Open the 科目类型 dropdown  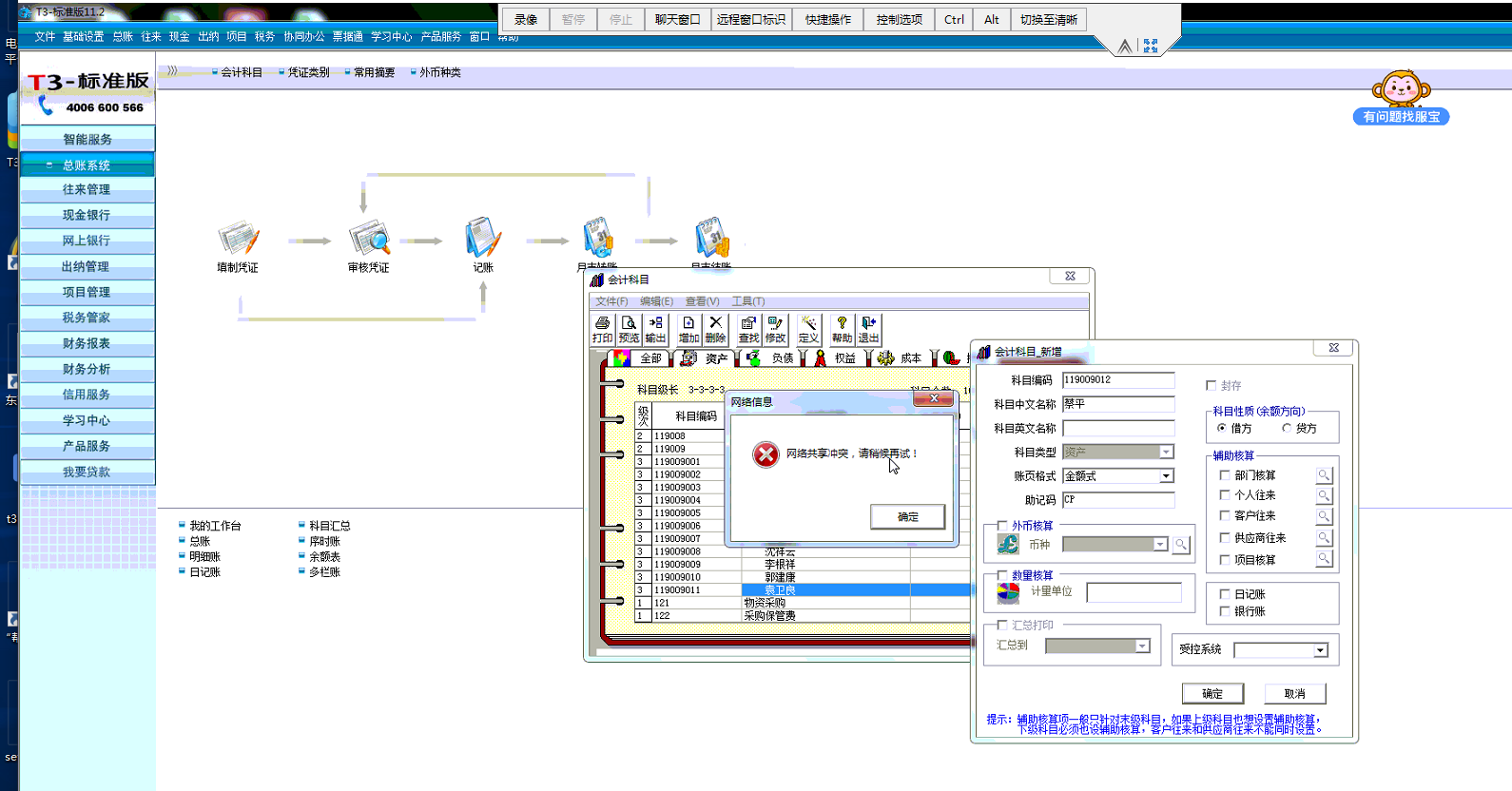pyautogui.click(x=1166, y=452)
